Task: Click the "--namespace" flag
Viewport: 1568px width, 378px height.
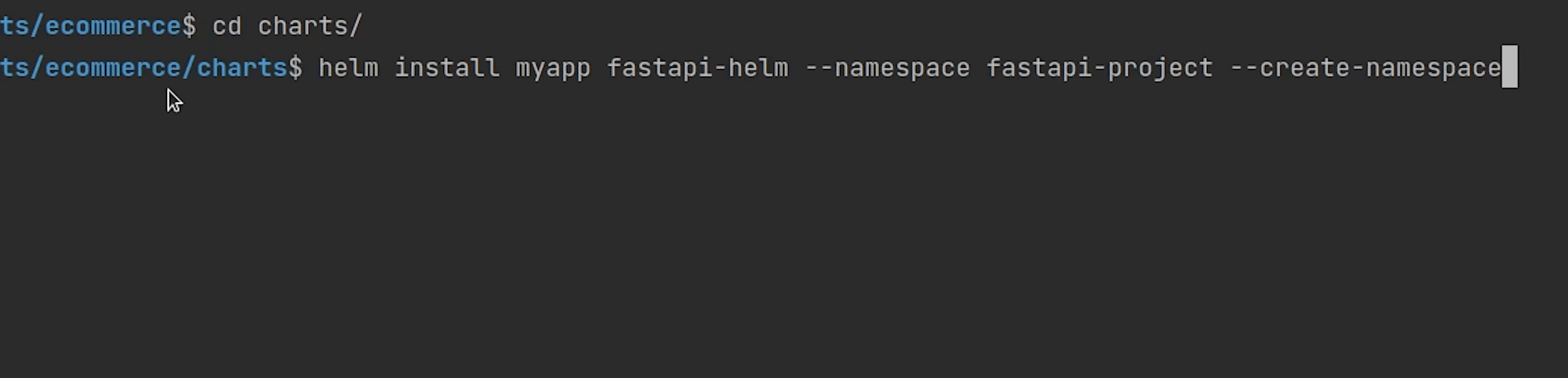Action: point(887,68)
